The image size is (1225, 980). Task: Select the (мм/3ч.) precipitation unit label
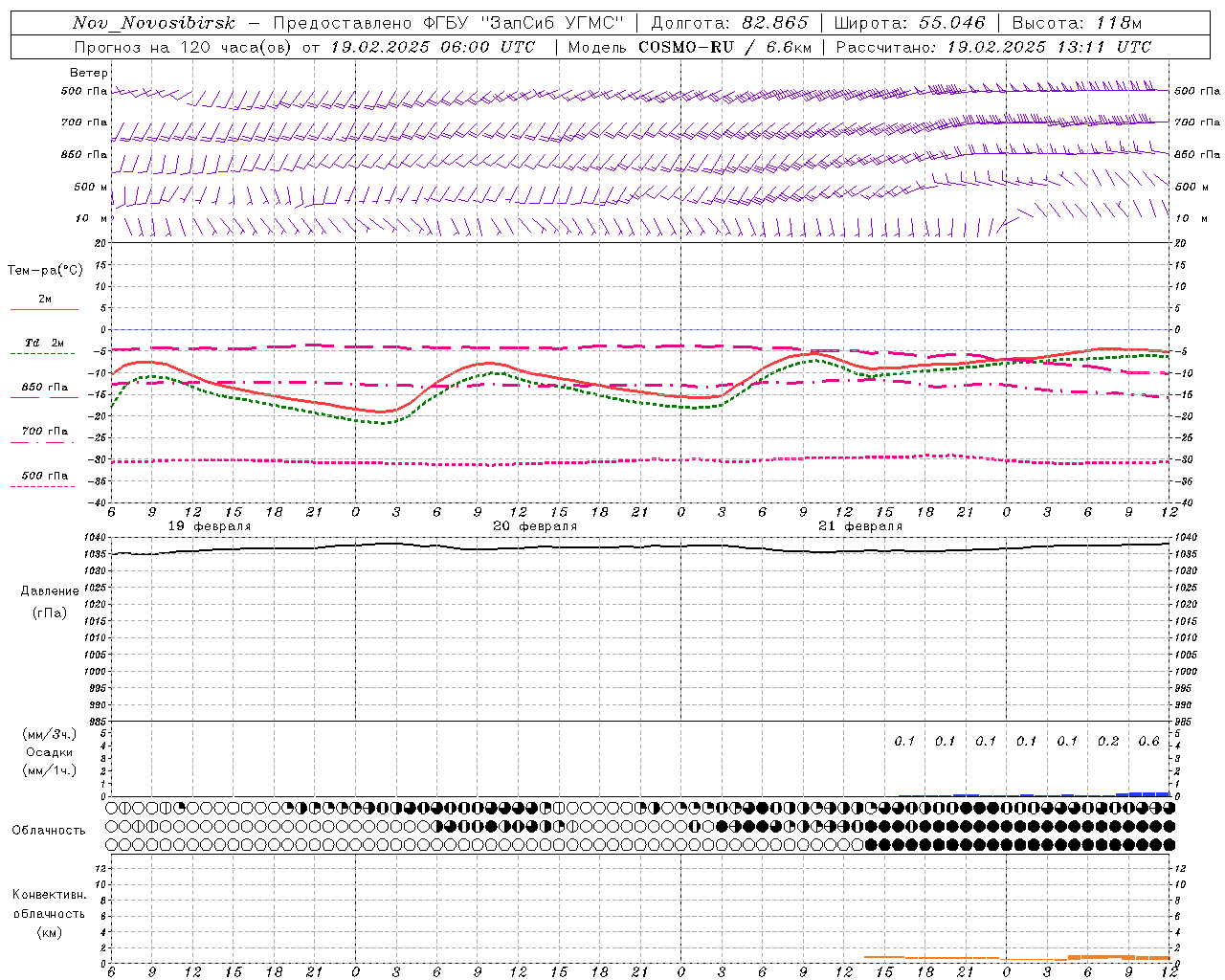(50, 734)
